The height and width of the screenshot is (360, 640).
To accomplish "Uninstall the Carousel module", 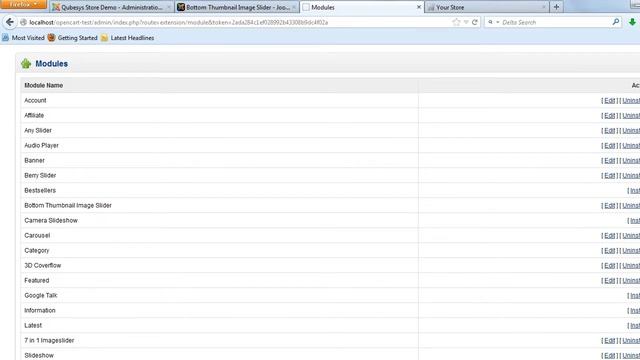I will [631, 236].
